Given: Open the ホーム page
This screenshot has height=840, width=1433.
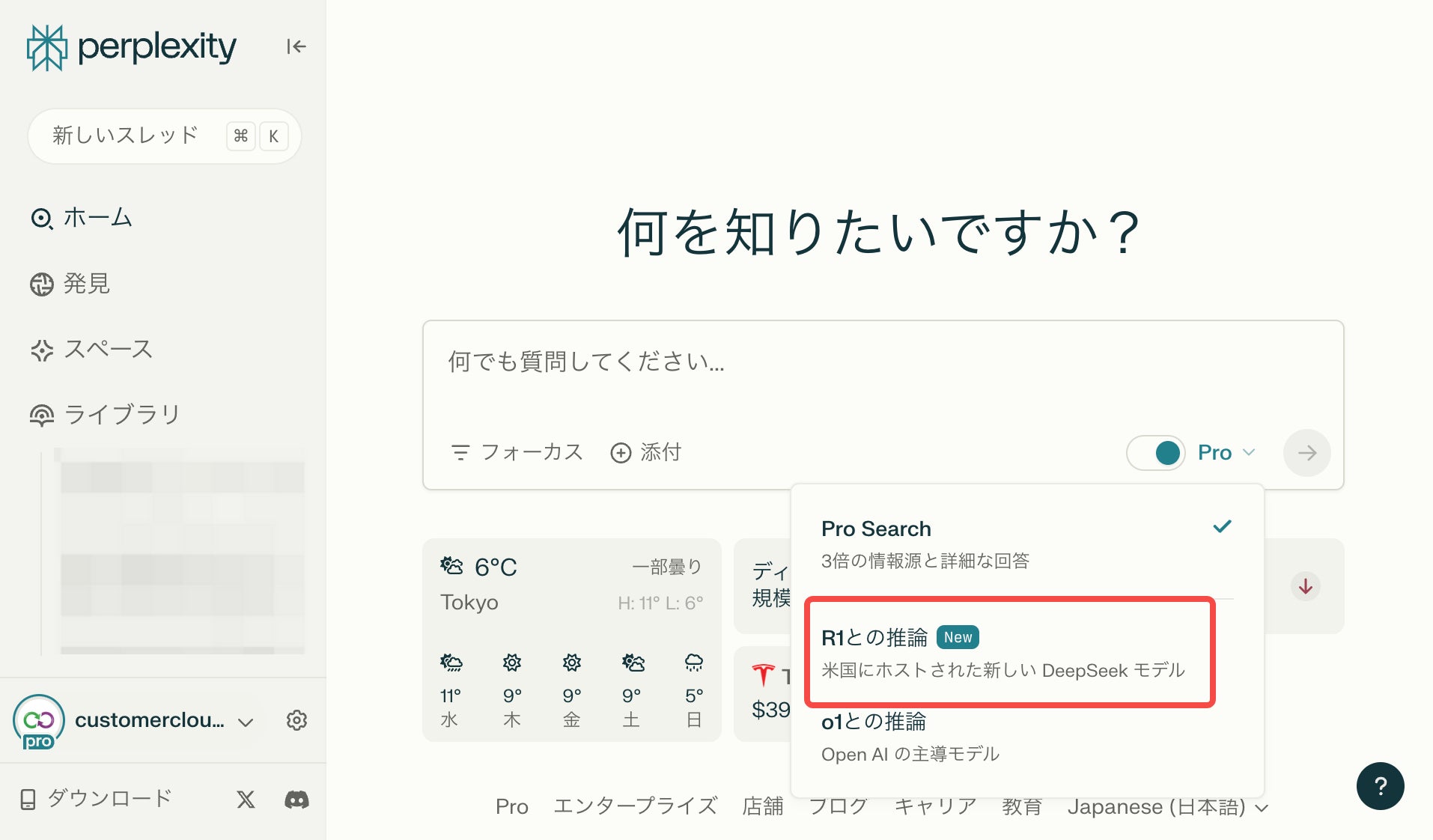Looking at the screenshot, I should (x=81, y=218).
